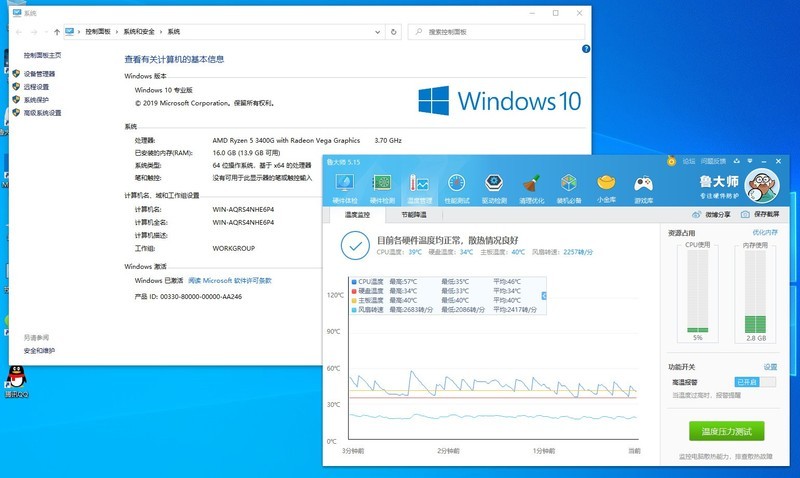Start the 温度压力测试 green button
The width and height of the screenshot is (800, 478).
727,431
